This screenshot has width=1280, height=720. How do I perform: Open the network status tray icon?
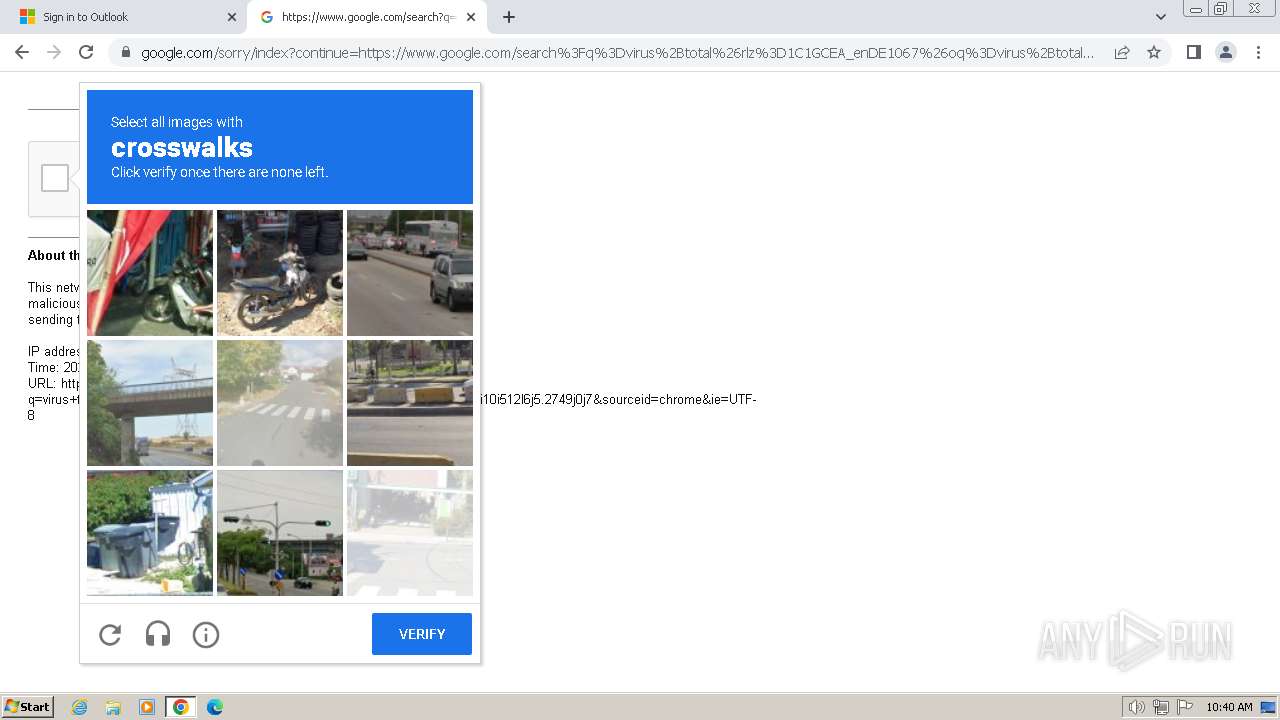click(x=1161, y=707)
